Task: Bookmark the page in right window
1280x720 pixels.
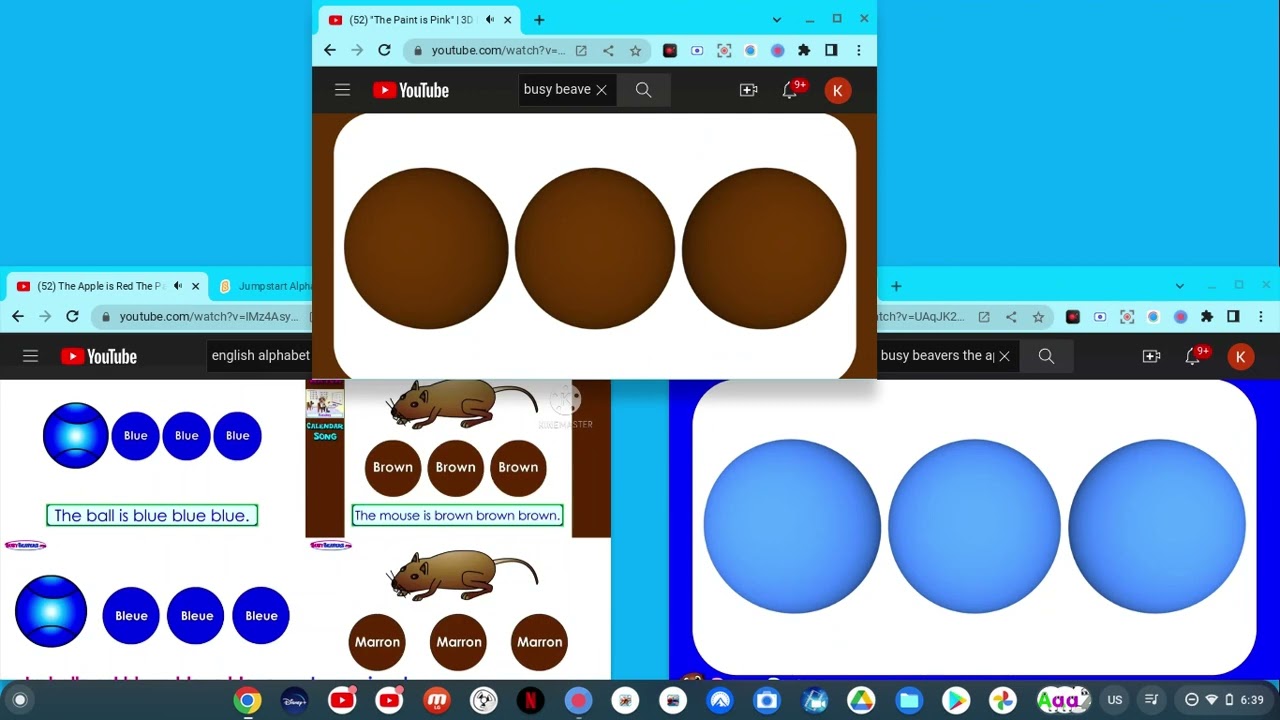Action: click(1038, 316)
